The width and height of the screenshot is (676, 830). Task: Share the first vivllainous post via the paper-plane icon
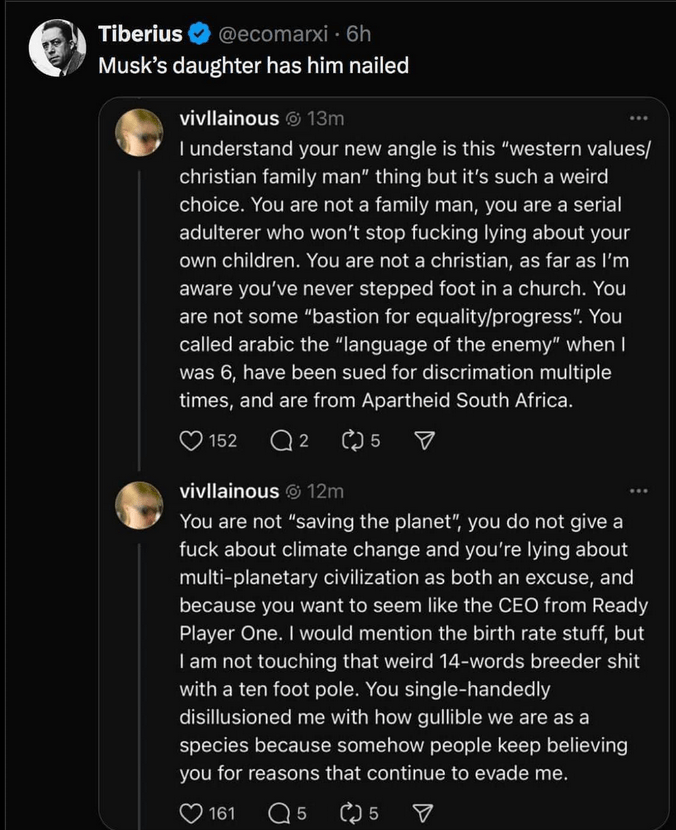[x=423, y=440]
